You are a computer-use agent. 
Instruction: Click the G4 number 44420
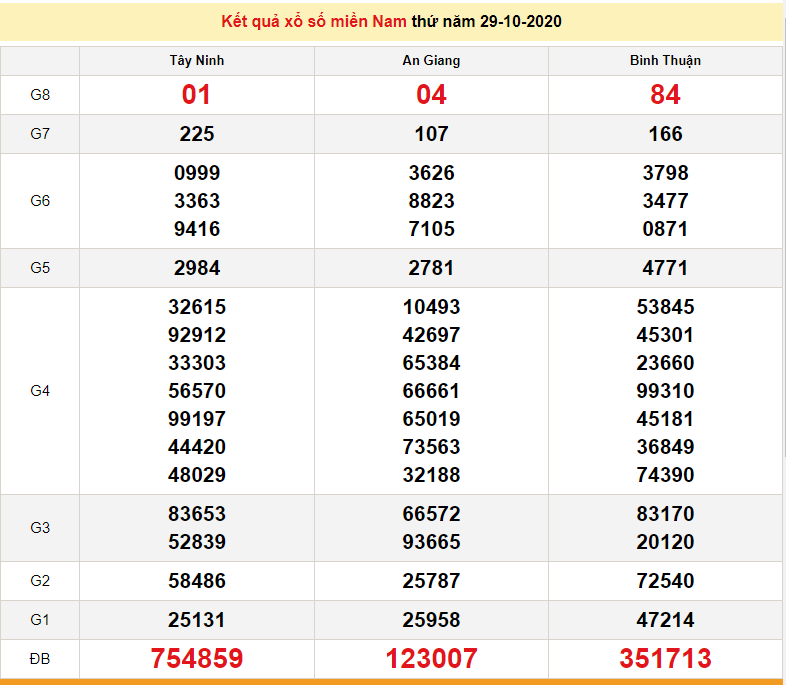tap(197, 447)
